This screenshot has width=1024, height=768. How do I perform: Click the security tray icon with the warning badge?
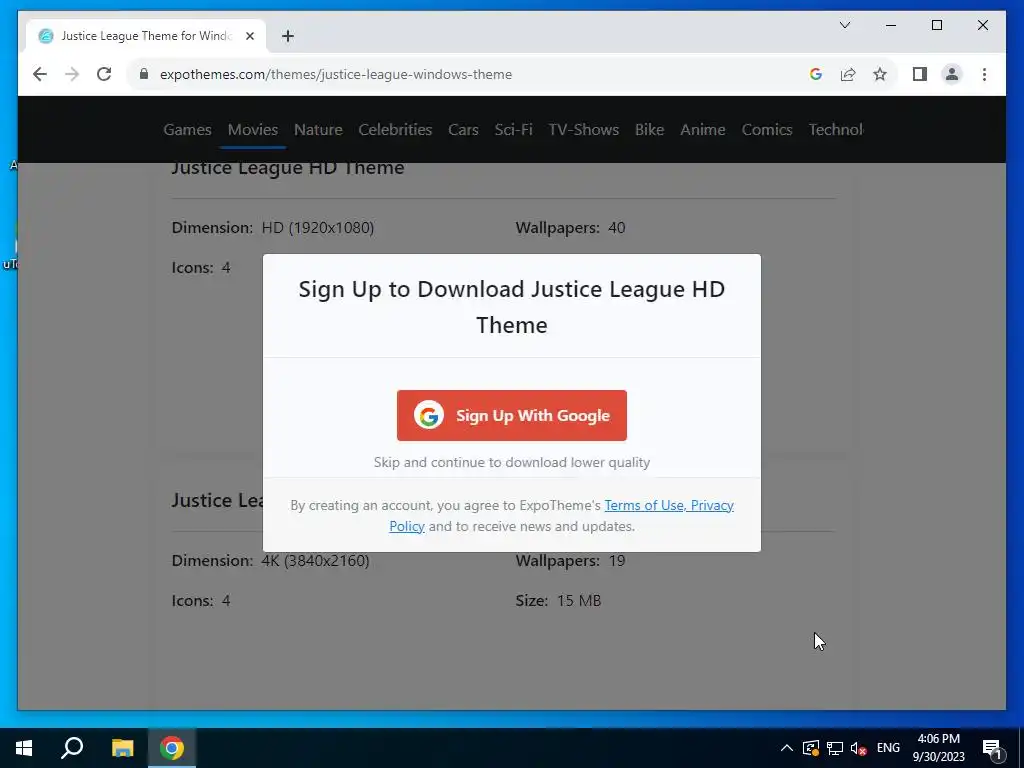tap(810, 748)
